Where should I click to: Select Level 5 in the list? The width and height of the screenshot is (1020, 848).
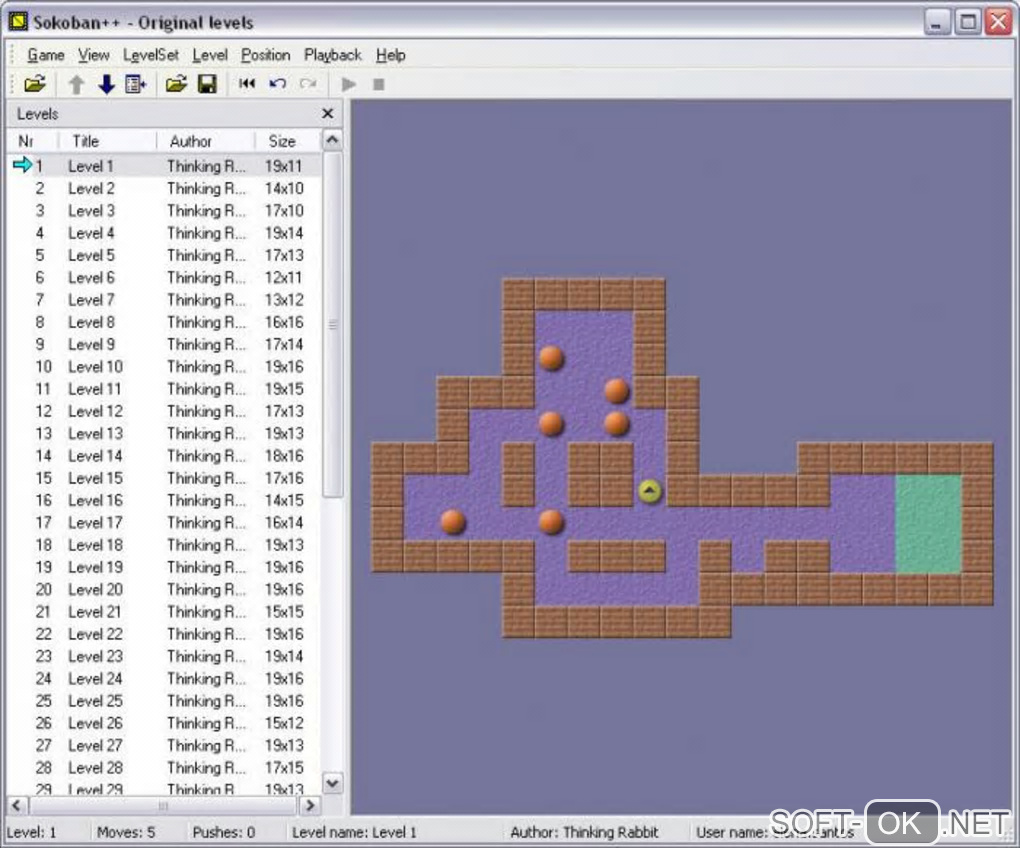(x=165, y=255)
